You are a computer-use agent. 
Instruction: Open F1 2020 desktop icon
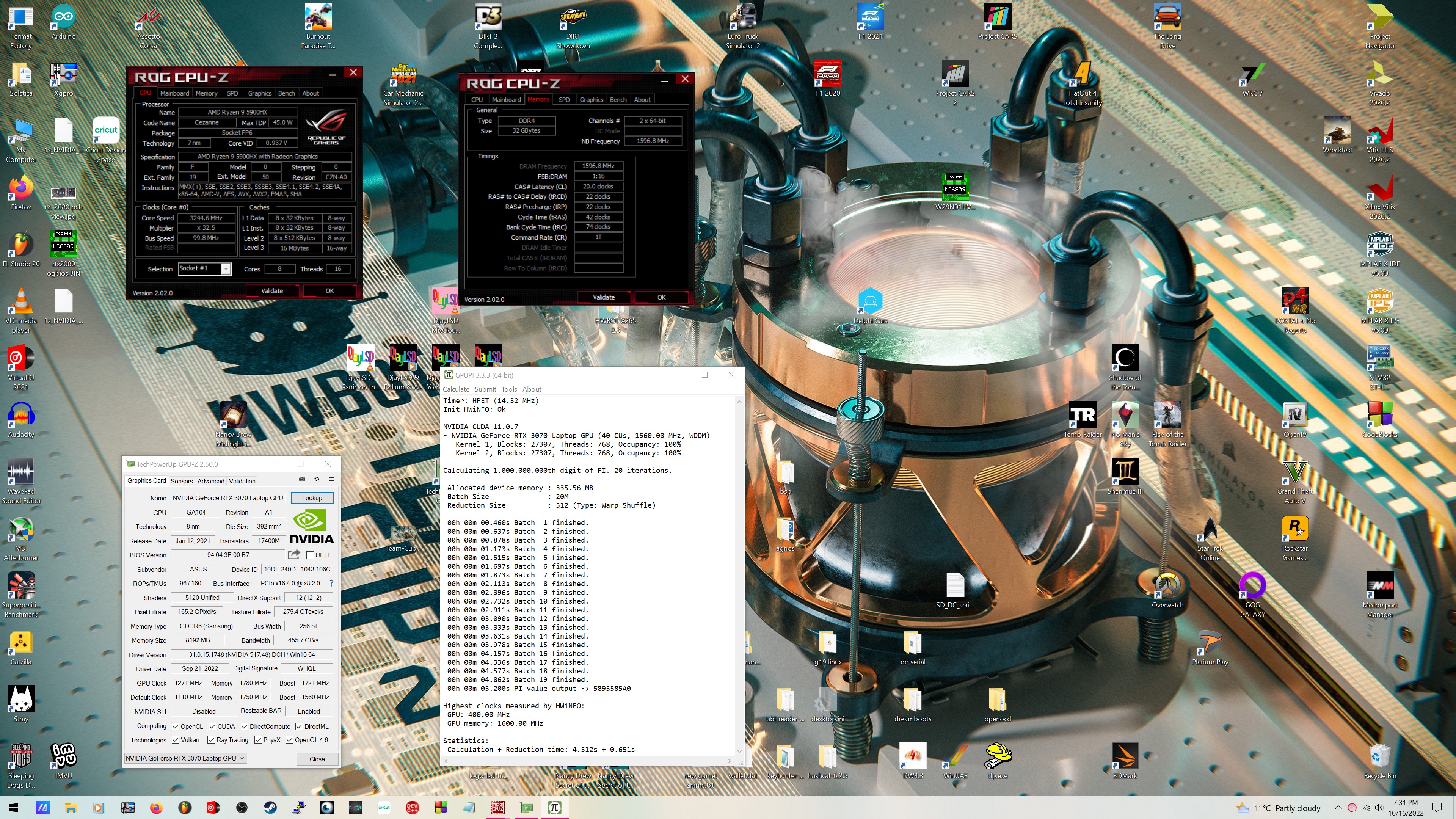point(827,78)
